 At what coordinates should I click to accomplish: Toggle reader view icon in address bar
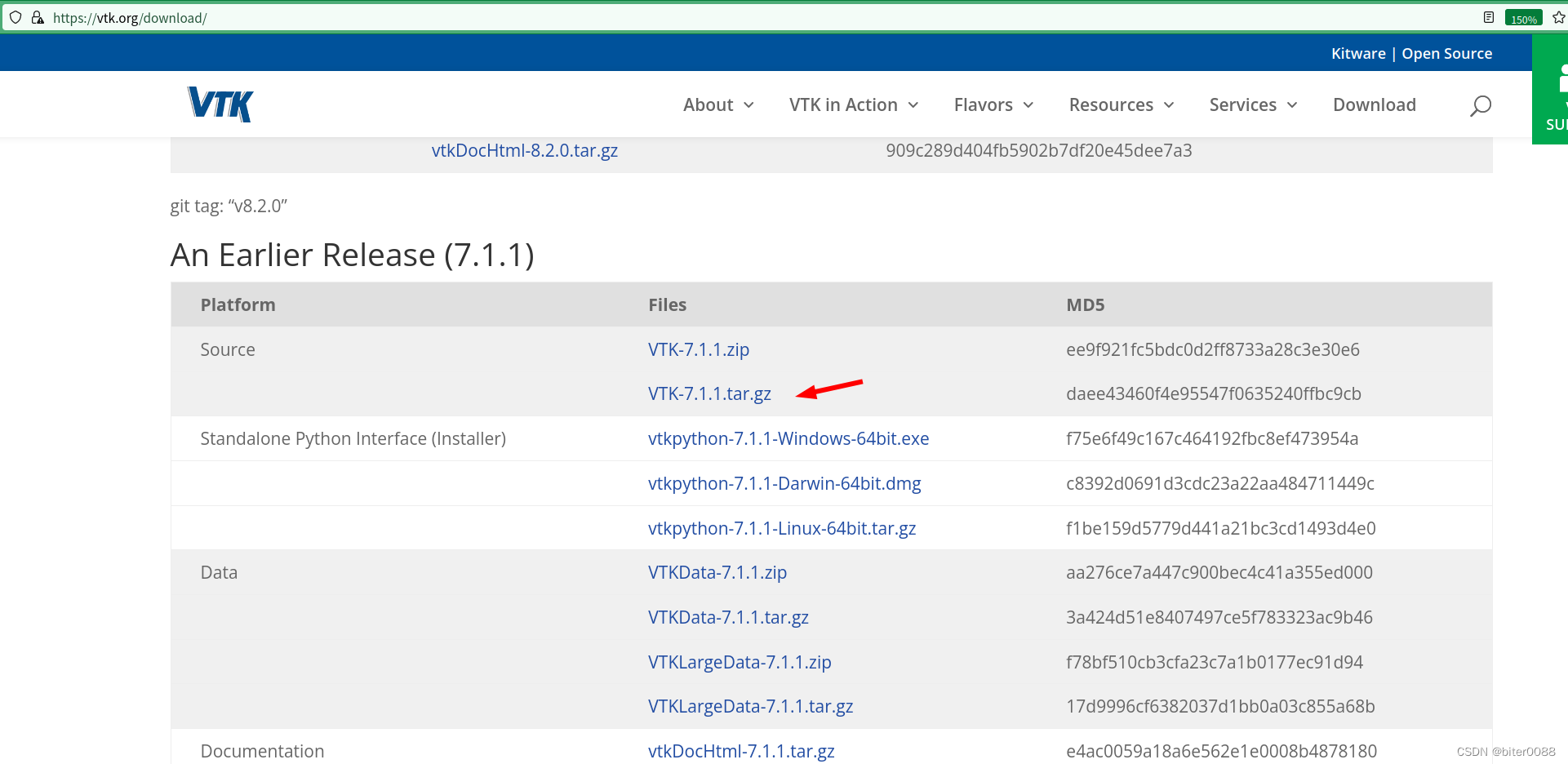tap(1489, 17)
